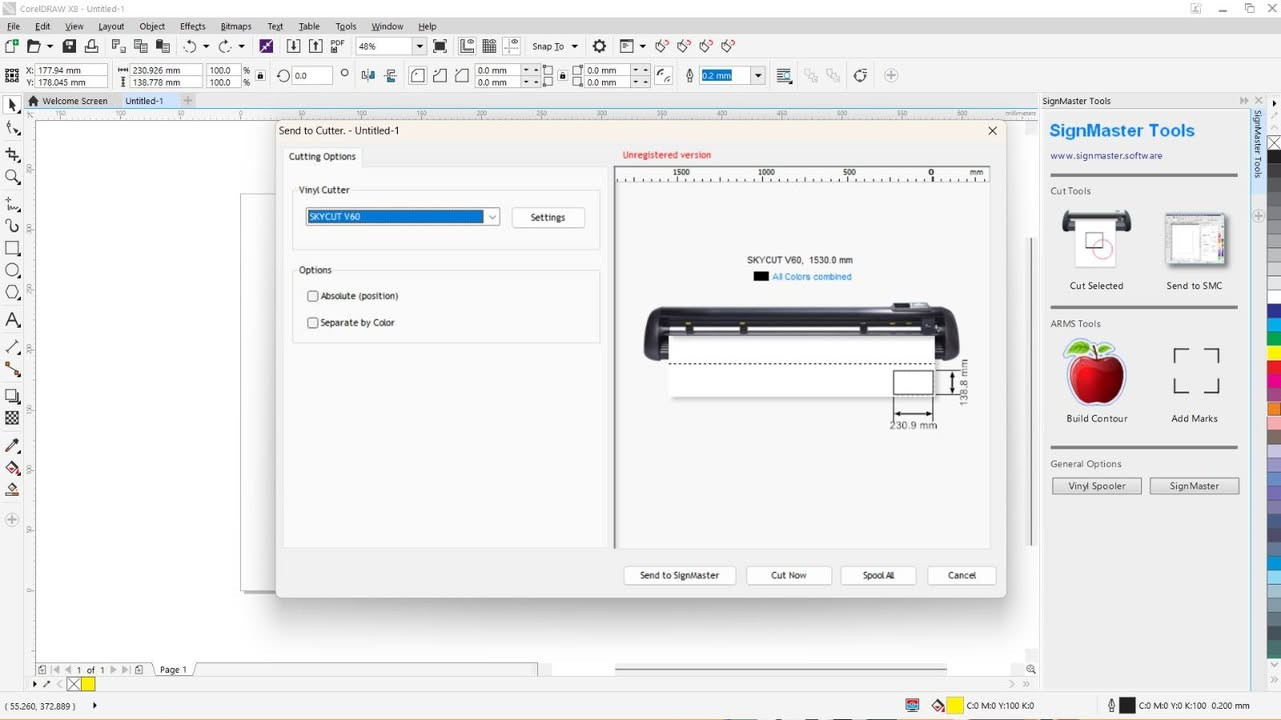1281x720 pixels.
Task: Open the Tools menu
Action: tap(345, 26)
